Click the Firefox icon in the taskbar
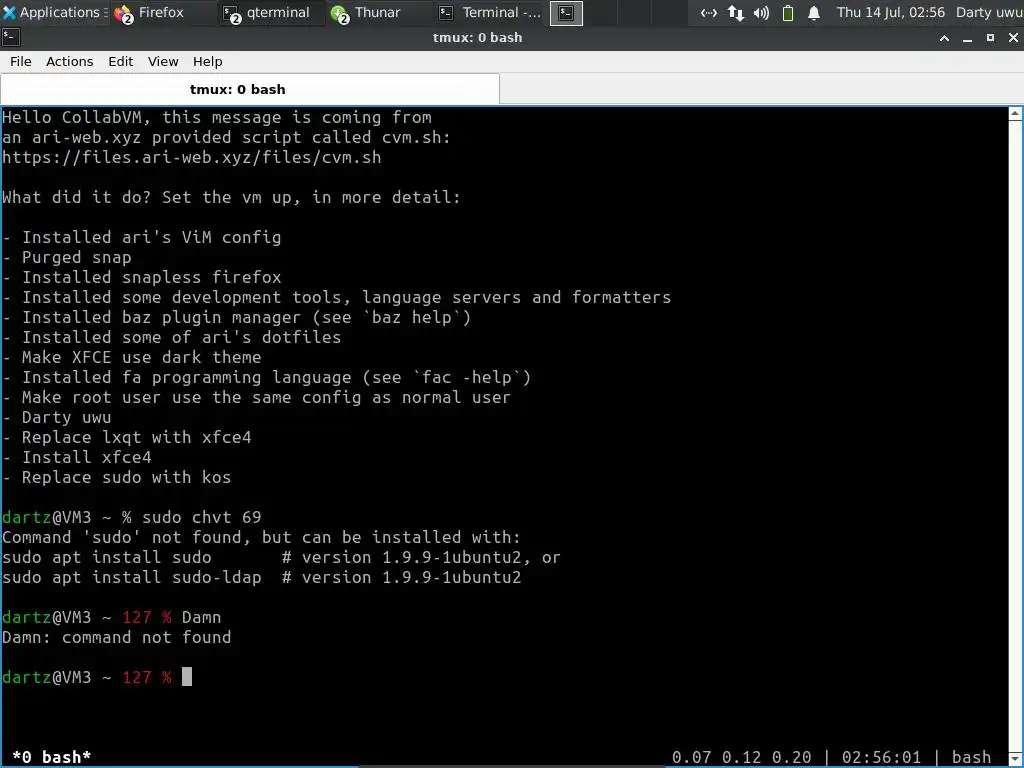Image resolution: width=1024 pixels, height=768 pixels. click(x=123, y=13)
